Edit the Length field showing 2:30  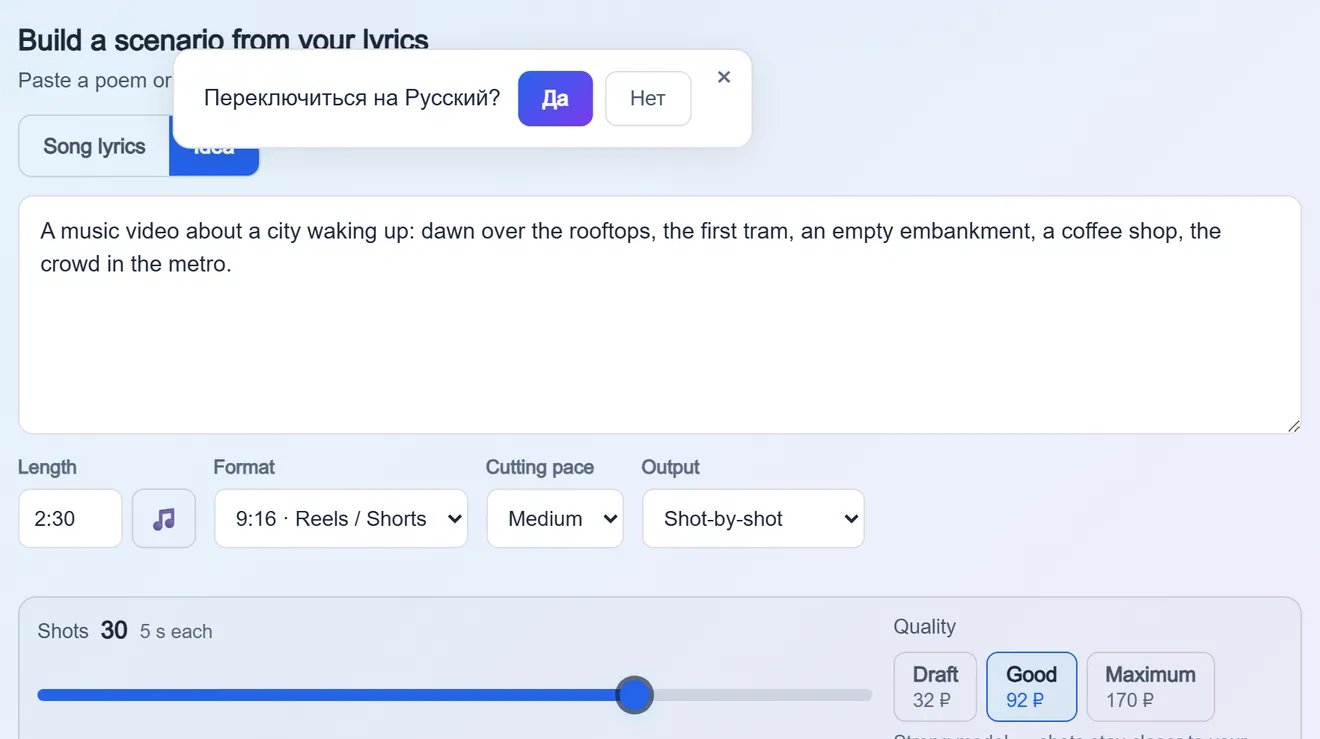tap(70, 518)
